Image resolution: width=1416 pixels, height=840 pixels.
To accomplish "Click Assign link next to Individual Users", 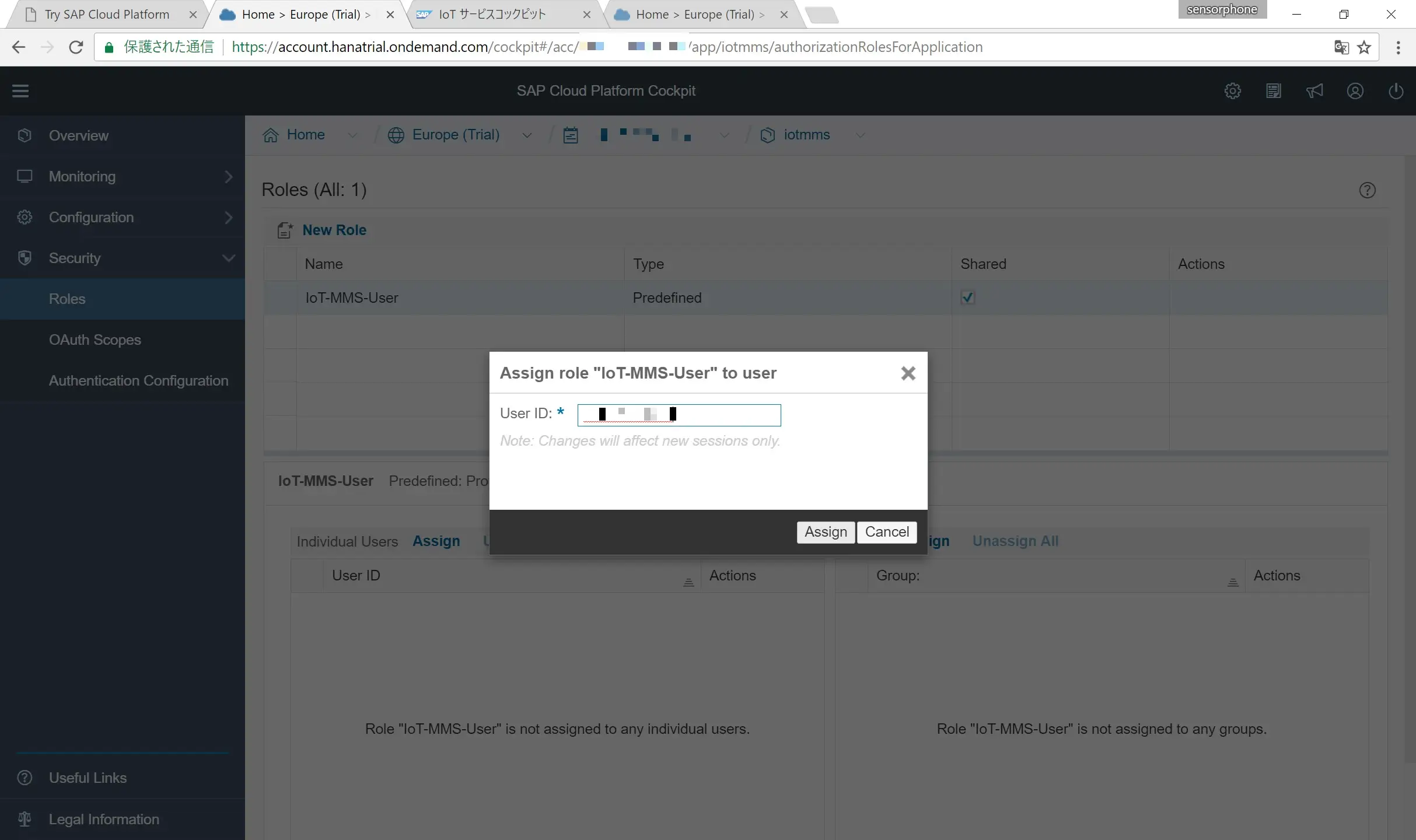I will 436,541.
